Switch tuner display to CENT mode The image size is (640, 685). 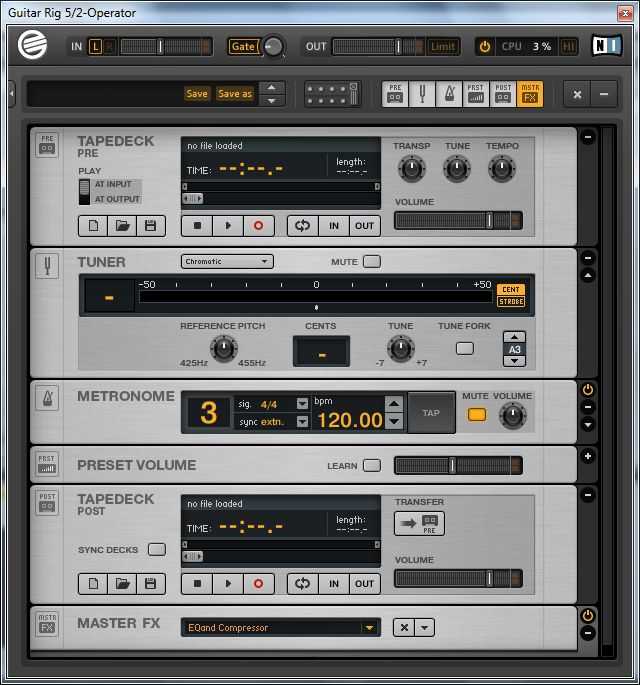[x=511, y=289]
